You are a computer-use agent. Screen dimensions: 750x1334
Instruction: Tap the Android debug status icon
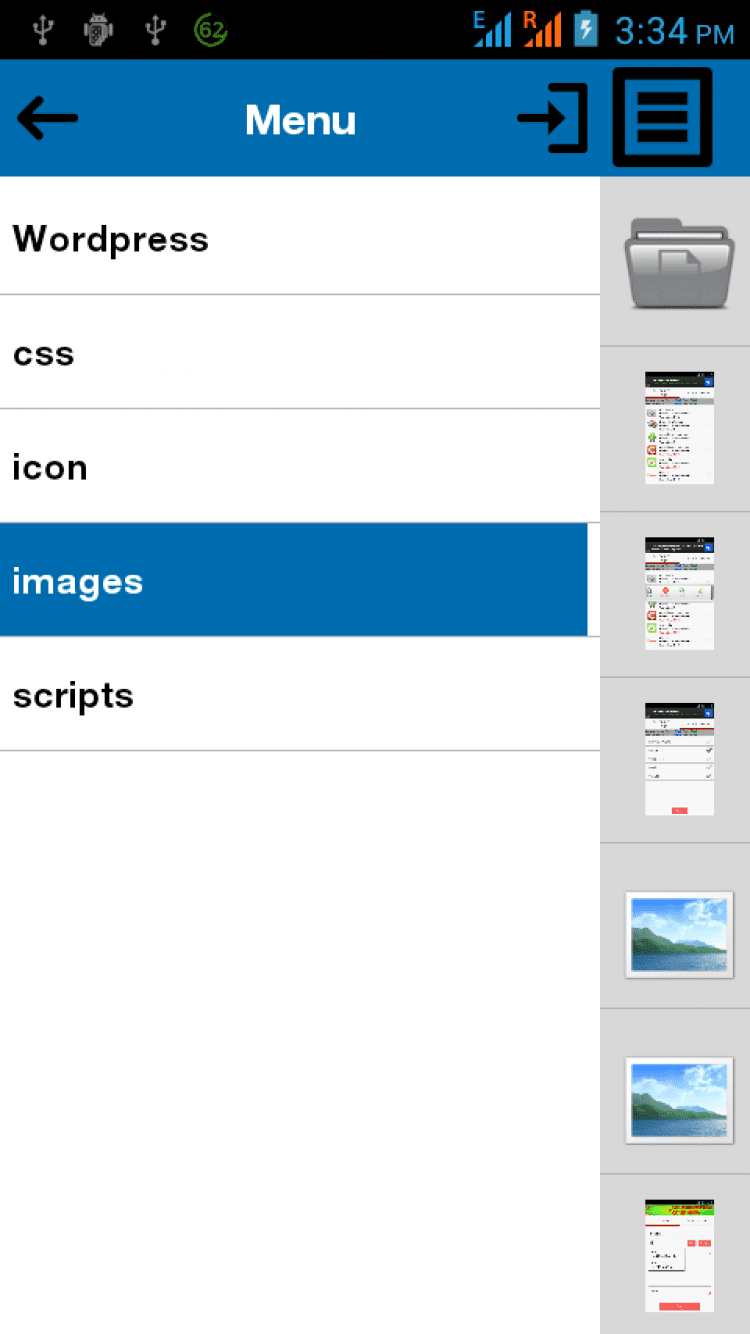98,30
